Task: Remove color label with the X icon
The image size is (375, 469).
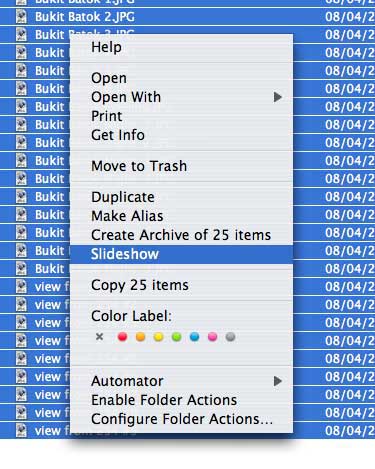Action: pos(99,337)
